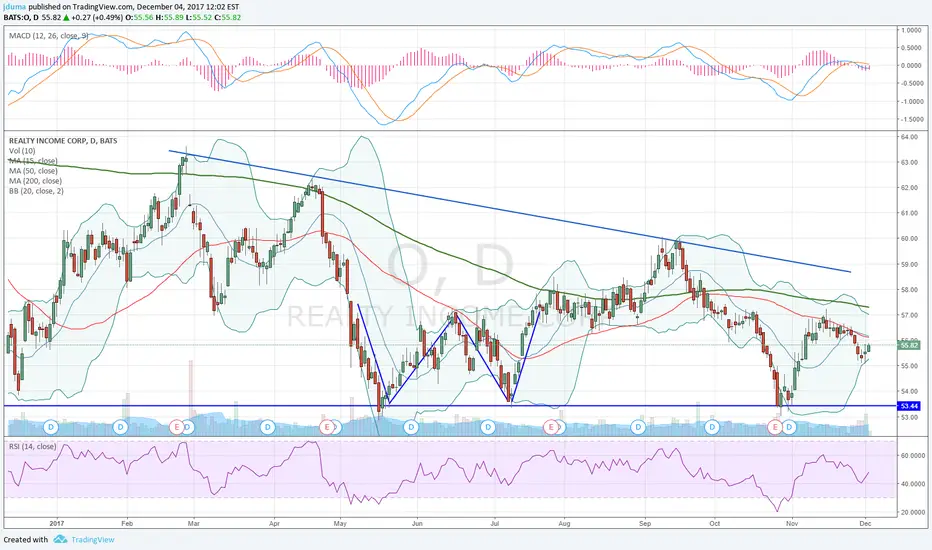Click the MA (200, close) indicator label
Screen dimensions: 932x550
click(x=35, y=181)
